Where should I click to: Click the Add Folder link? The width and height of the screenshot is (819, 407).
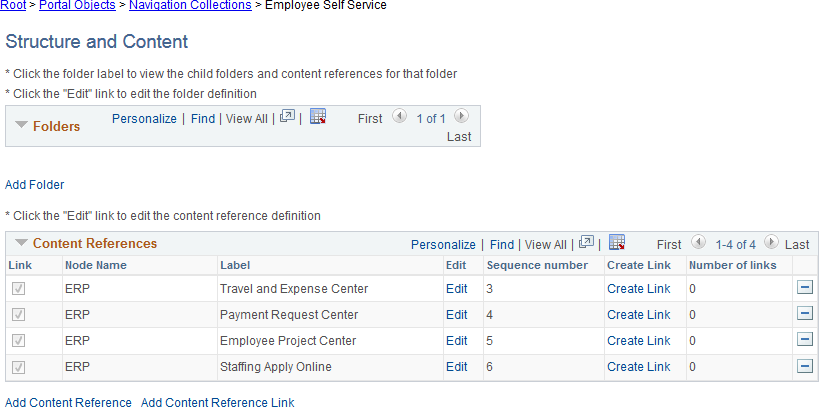[34, 185]
